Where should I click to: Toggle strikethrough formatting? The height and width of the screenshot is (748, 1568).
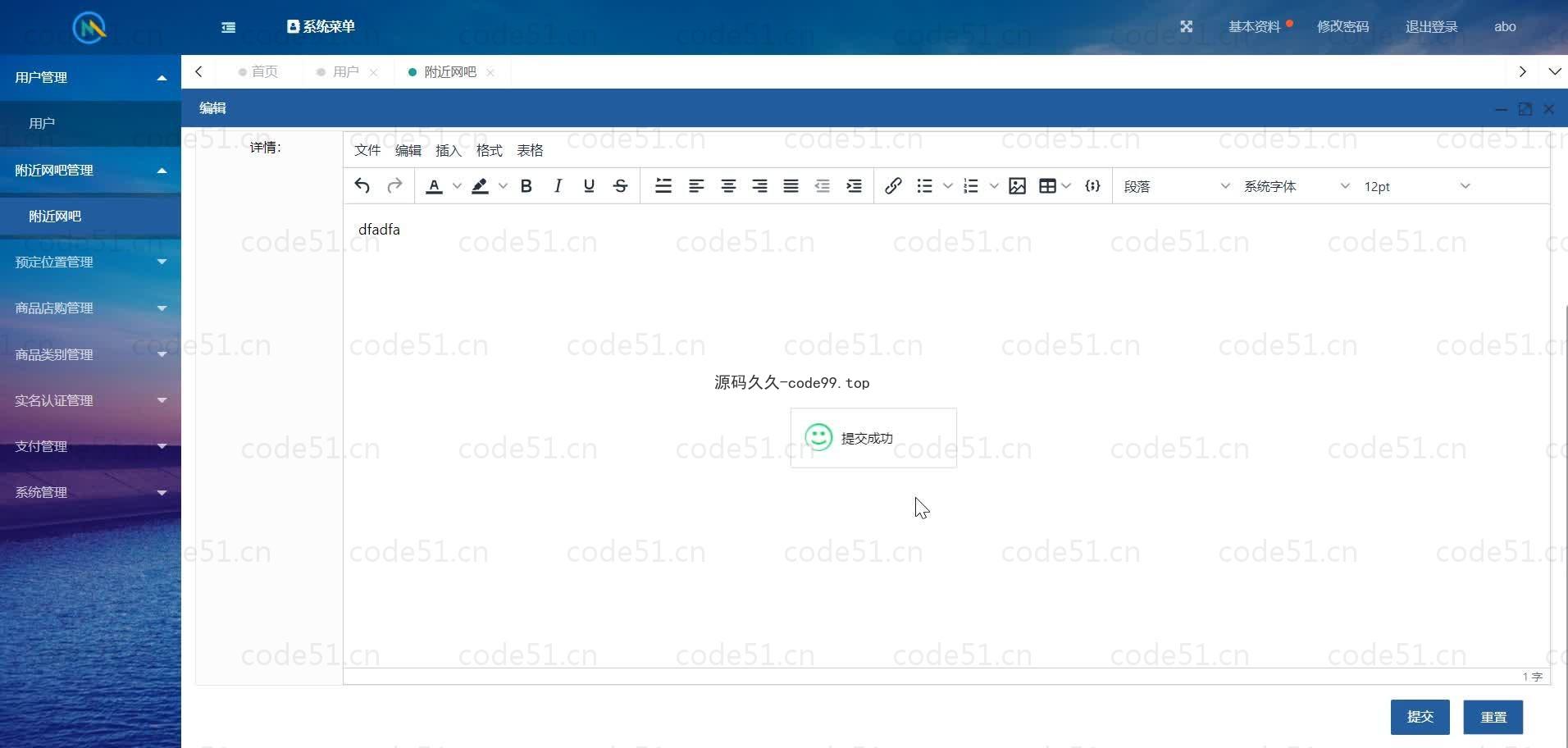click(x=621, y=186)
